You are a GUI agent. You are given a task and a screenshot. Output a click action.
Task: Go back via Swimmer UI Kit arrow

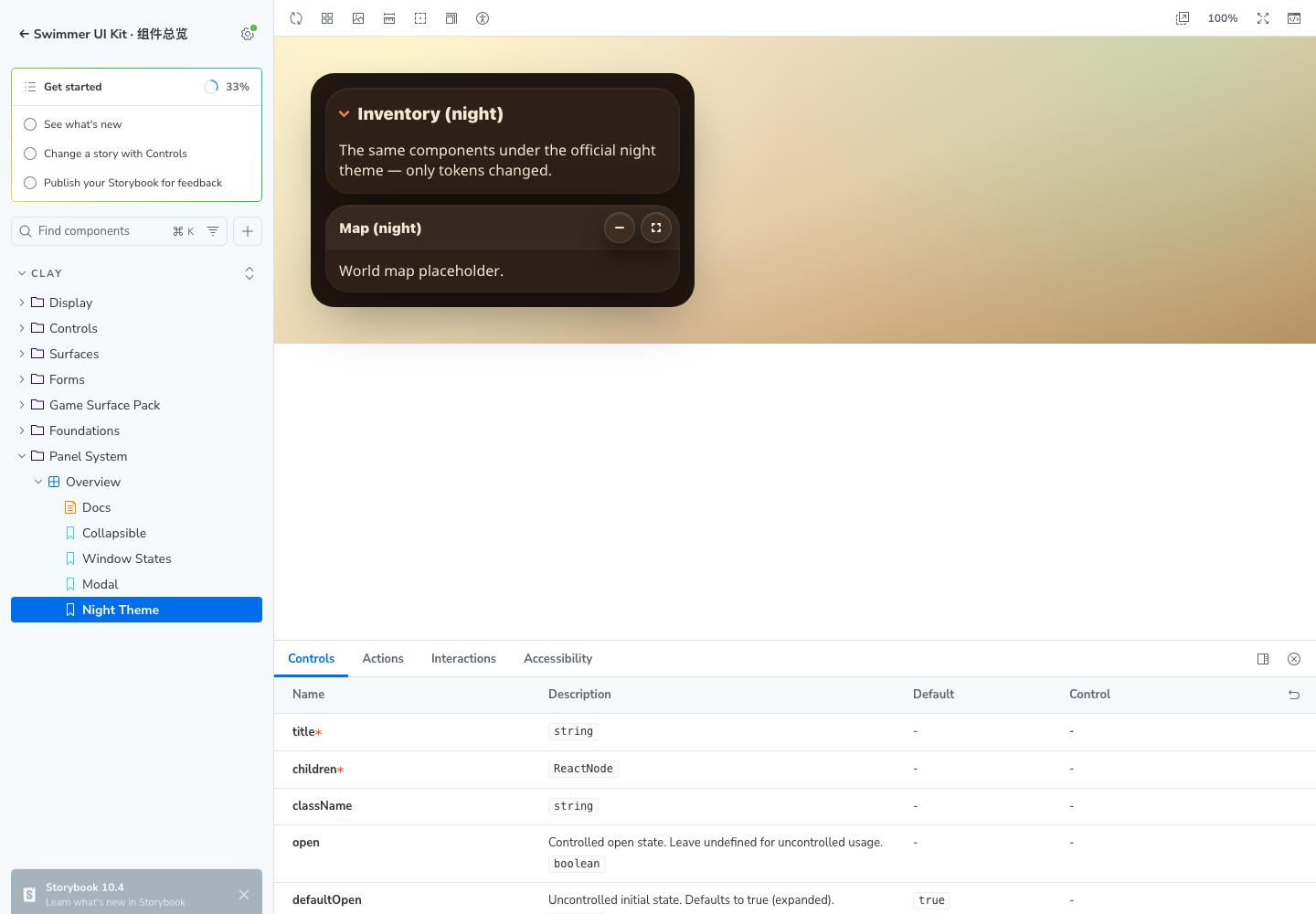(24, 34)
